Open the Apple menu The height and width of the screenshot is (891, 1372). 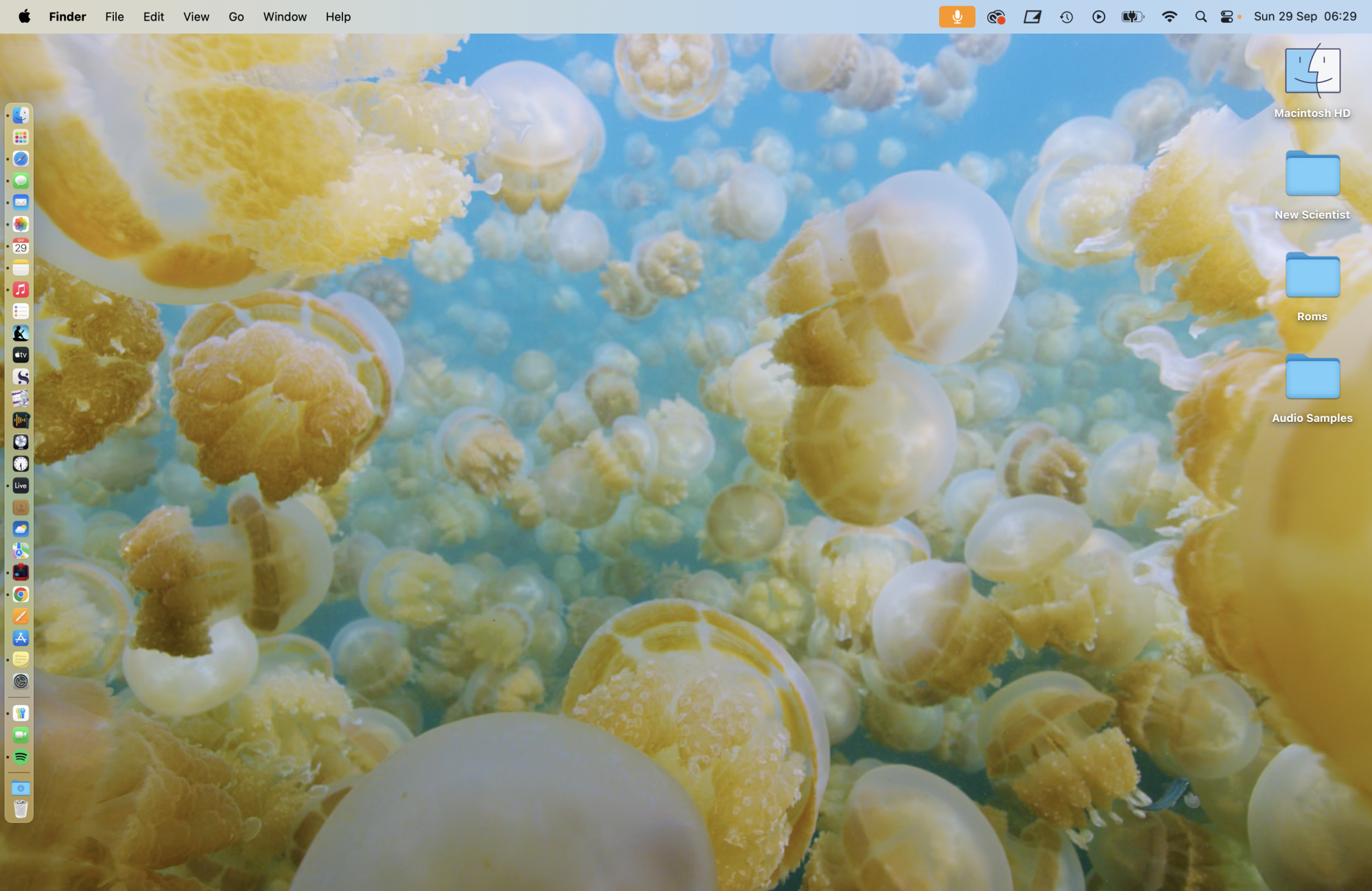click(24, 16)
